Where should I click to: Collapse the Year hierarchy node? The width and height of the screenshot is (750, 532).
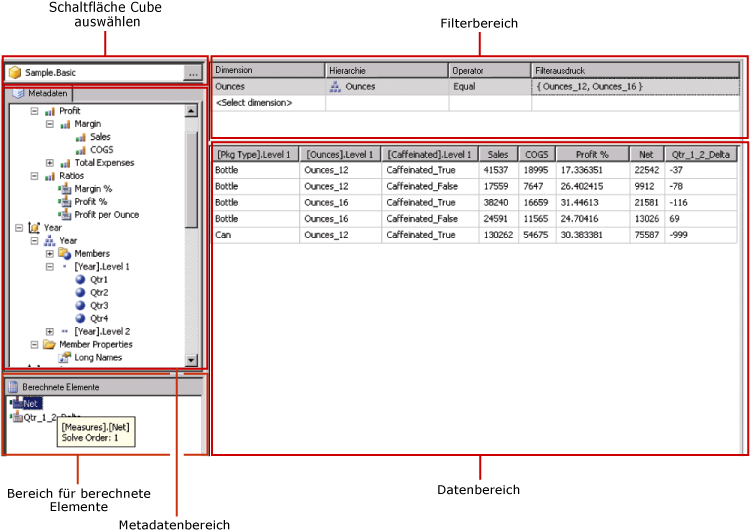pos(34,241)
